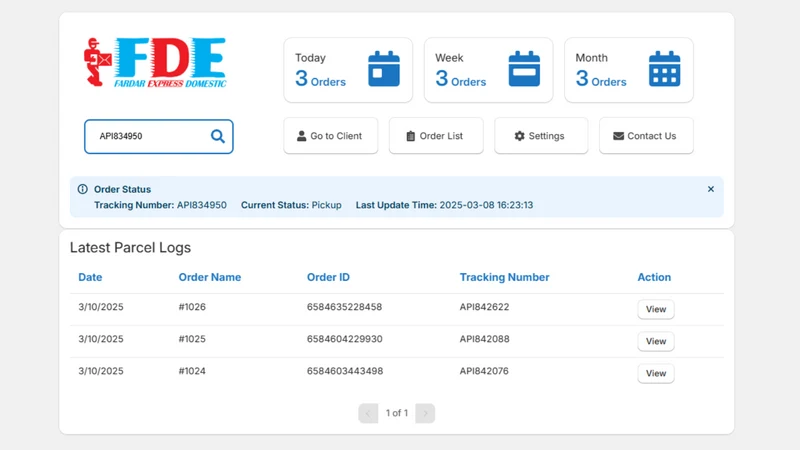The image size is (800, 450).
Task: Click the order name #1026
Action: click(x=192, y=307)
